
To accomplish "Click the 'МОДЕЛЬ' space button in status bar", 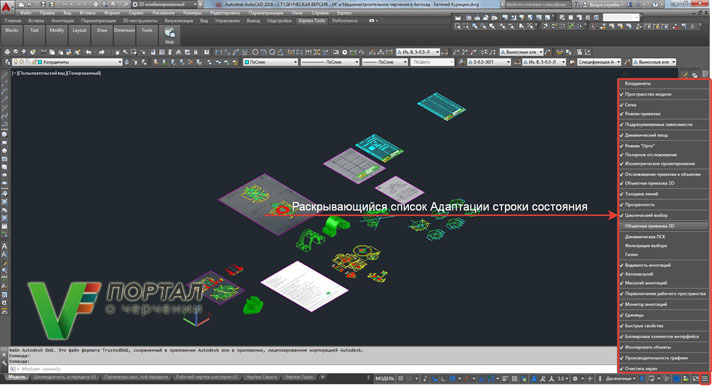I will 384,378.
